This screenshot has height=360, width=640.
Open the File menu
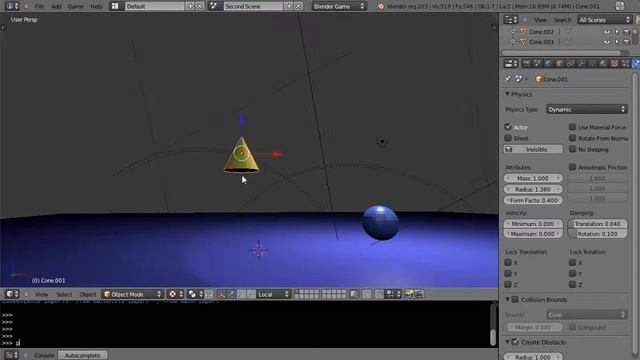(x=39, y=6)
